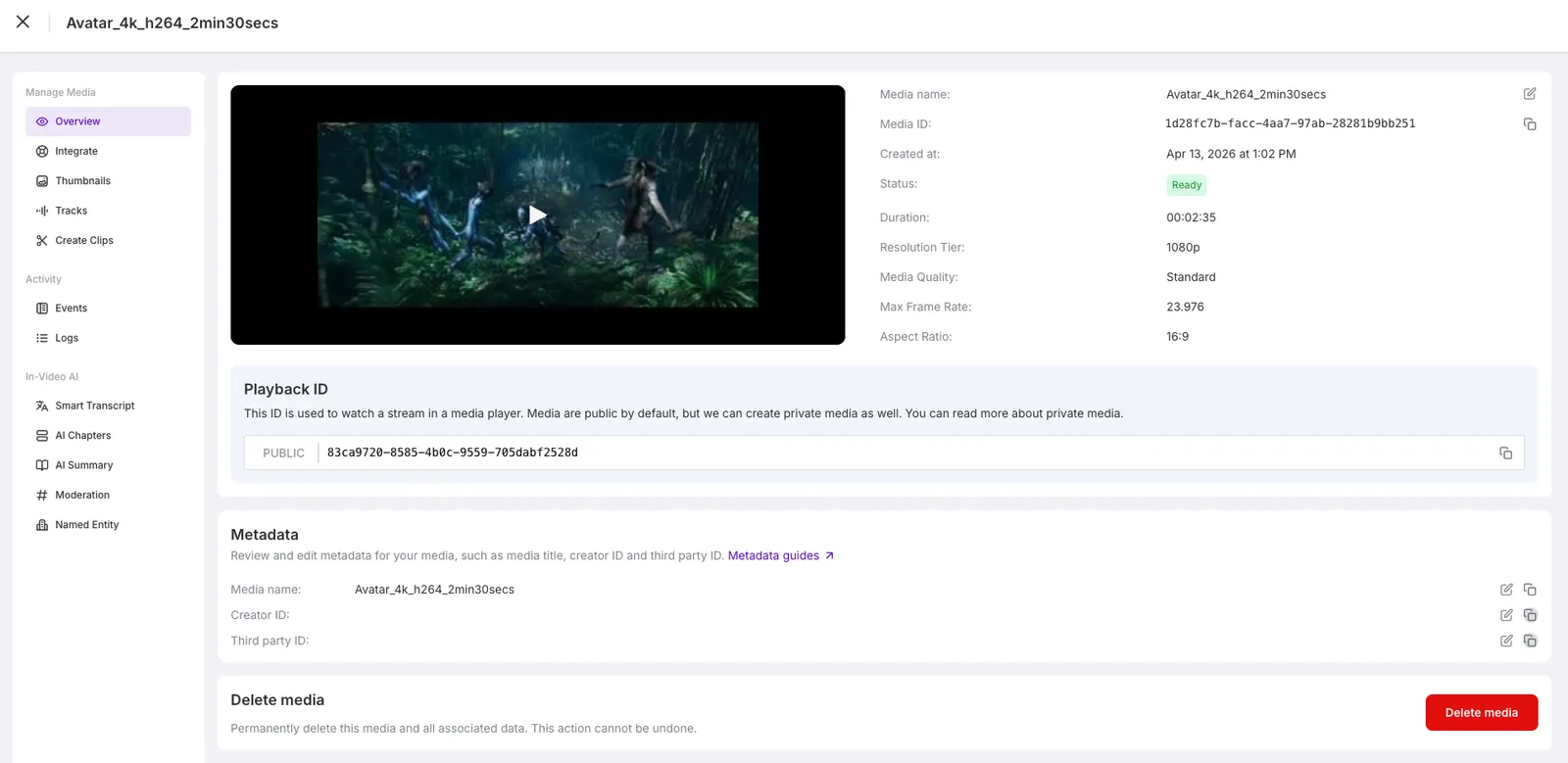1568x763 pixels.
Task: Click the 23.976 max frame rate value
Action: 1185,307
